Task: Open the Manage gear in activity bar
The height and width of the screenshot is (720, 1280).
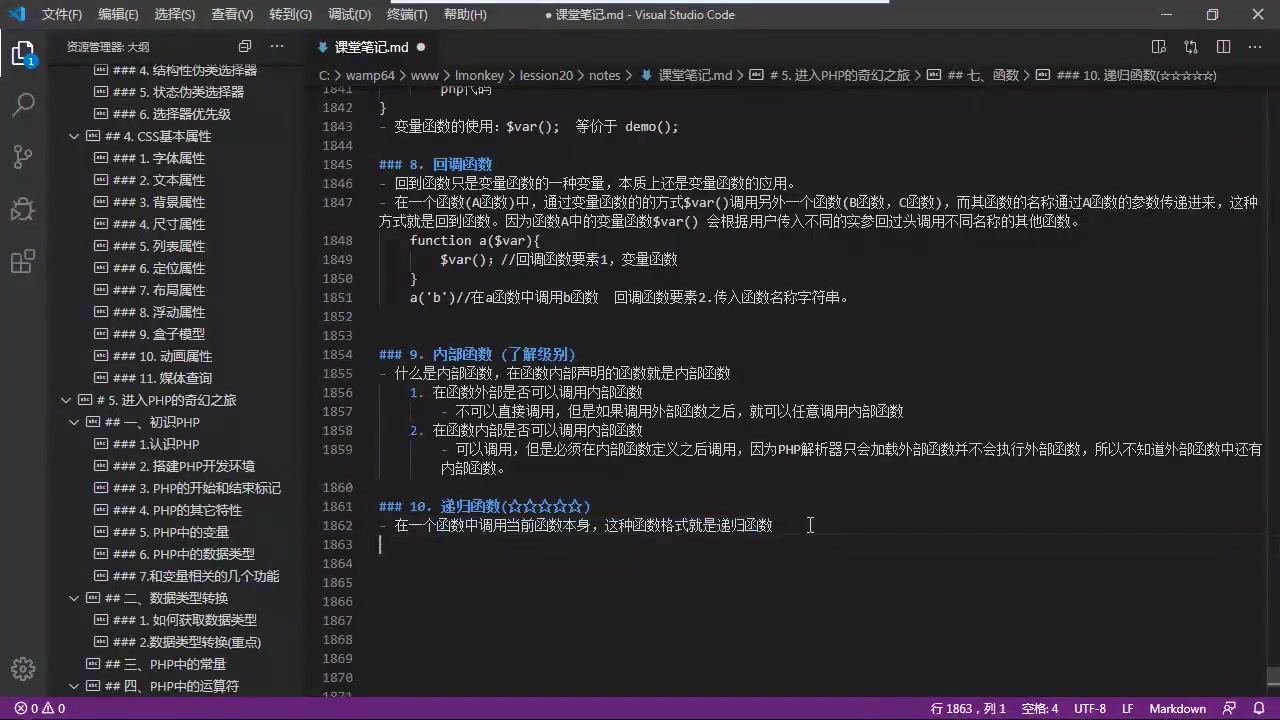Action: pyautogui.click(x=23, y=669)
